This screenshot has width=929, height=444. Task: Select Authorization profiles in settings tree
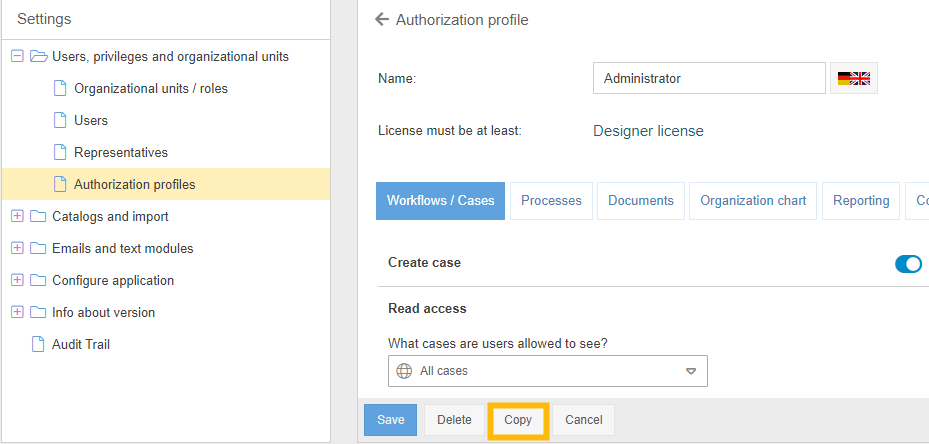(134, 184)
